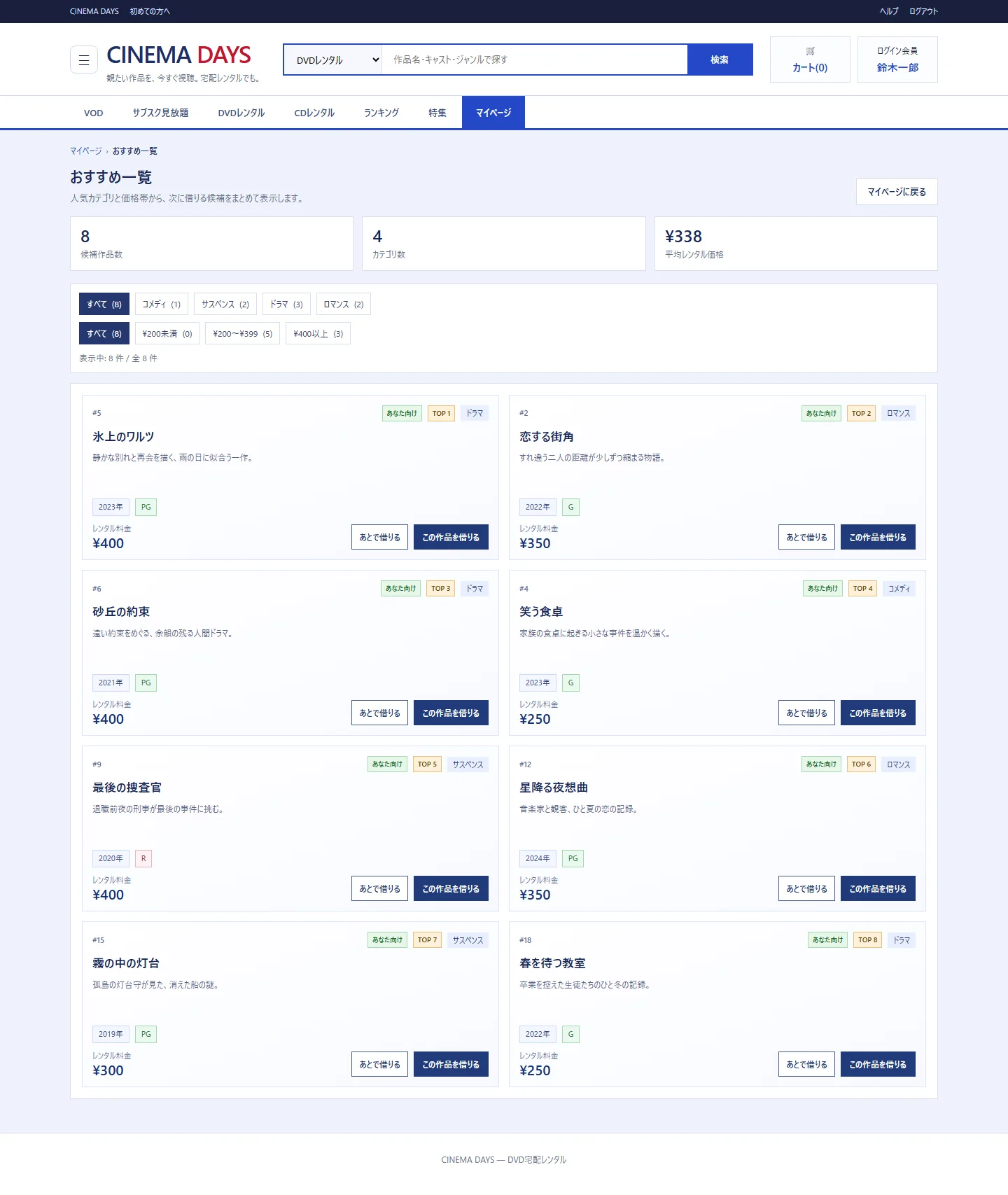The image size is (1008, 1195).
Task: Click あとで借りる for 春を待つ教室
Action: (x=806, y=1064)
